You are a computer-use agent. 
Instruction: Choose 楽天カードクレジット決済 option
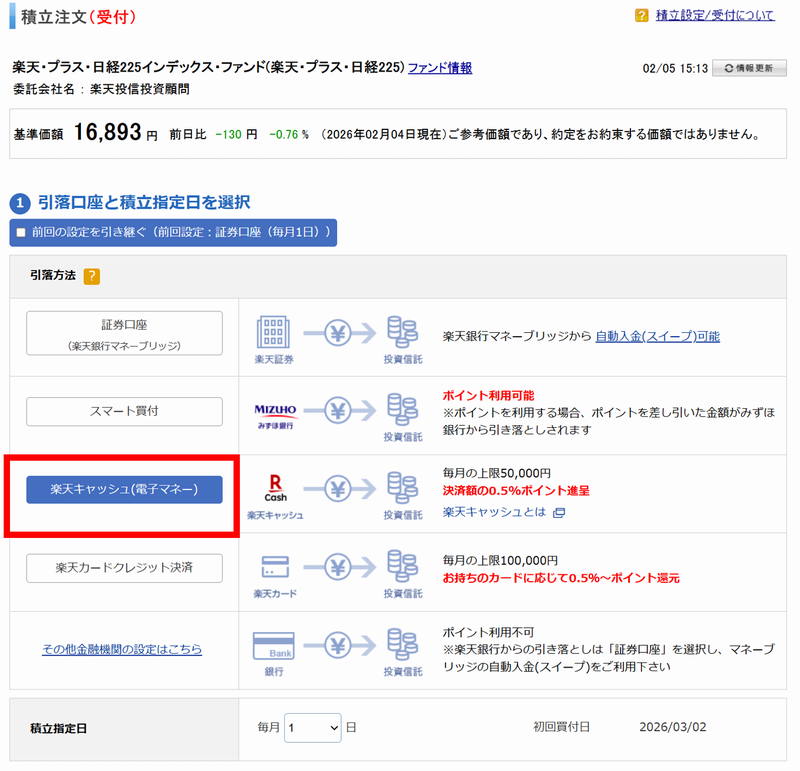(x=124, y=567)
